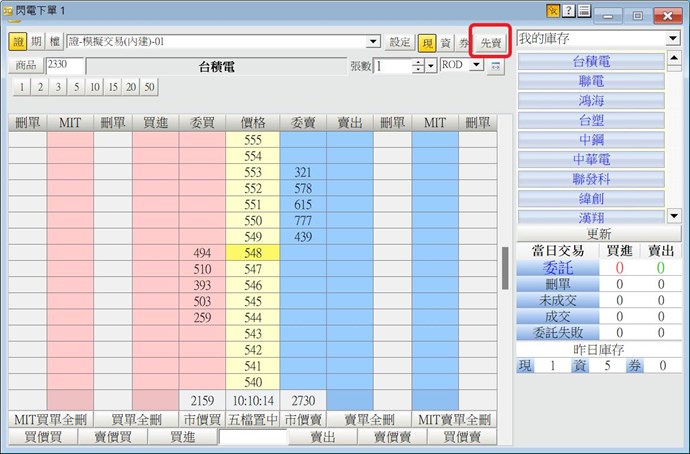Image resolution: width=690 pixels, height=454 pixels.
Task: Open the 我的庫存 list dropdown
Action: coord(673,38)
